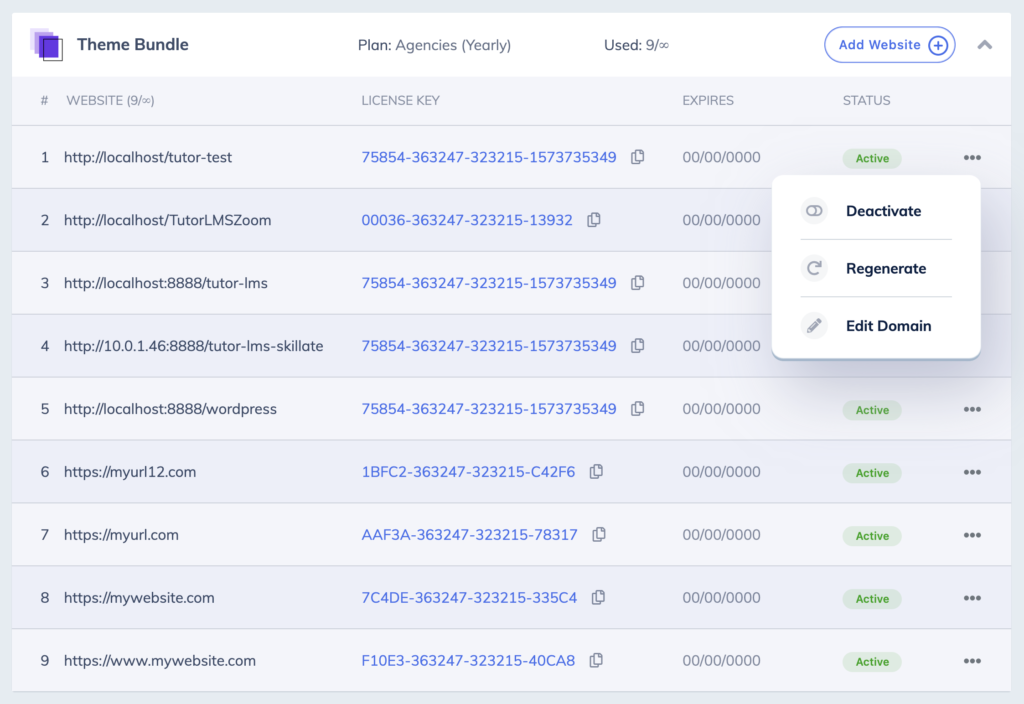The width and height of the screenshot is (1024, 704).
Task: Open more options for https://mywebsite.com row
Action: [x=972, y=598]
